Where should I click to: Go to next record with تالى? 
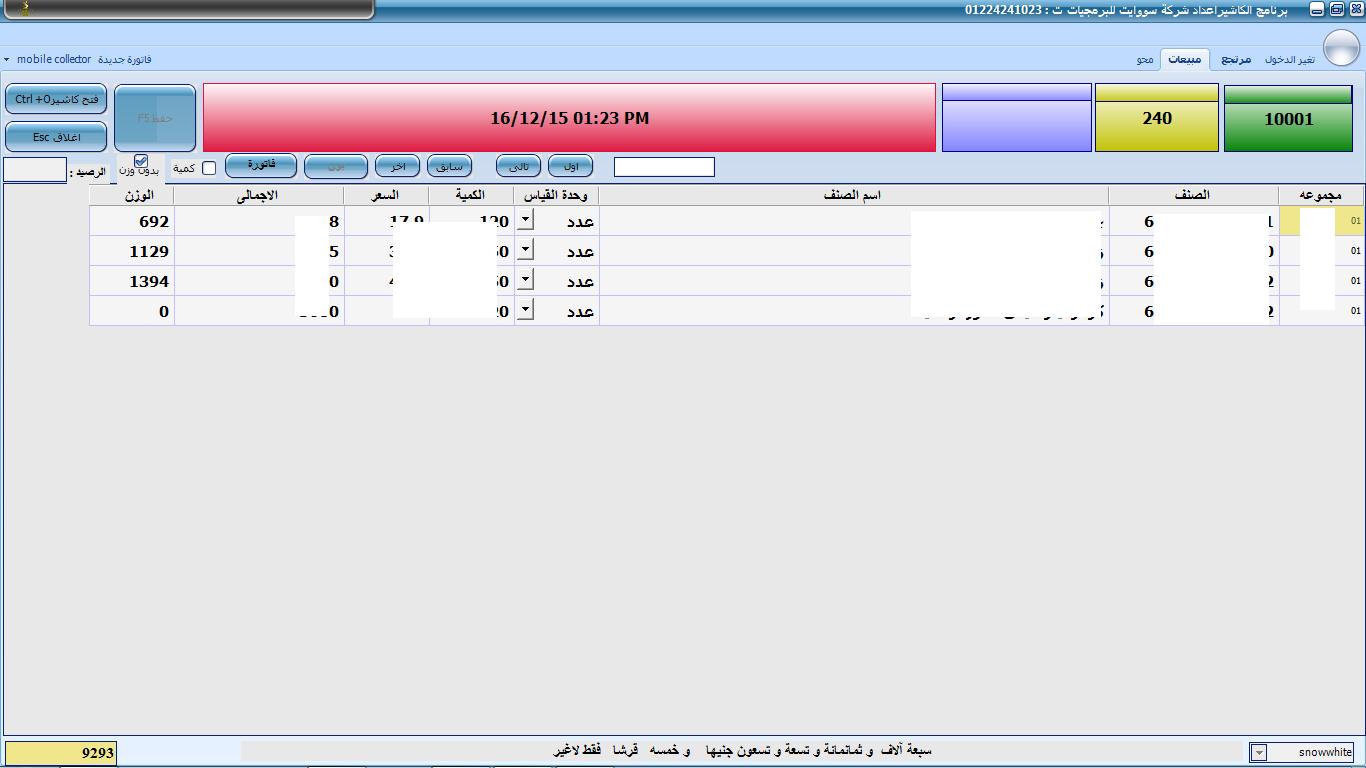[518, 166]
